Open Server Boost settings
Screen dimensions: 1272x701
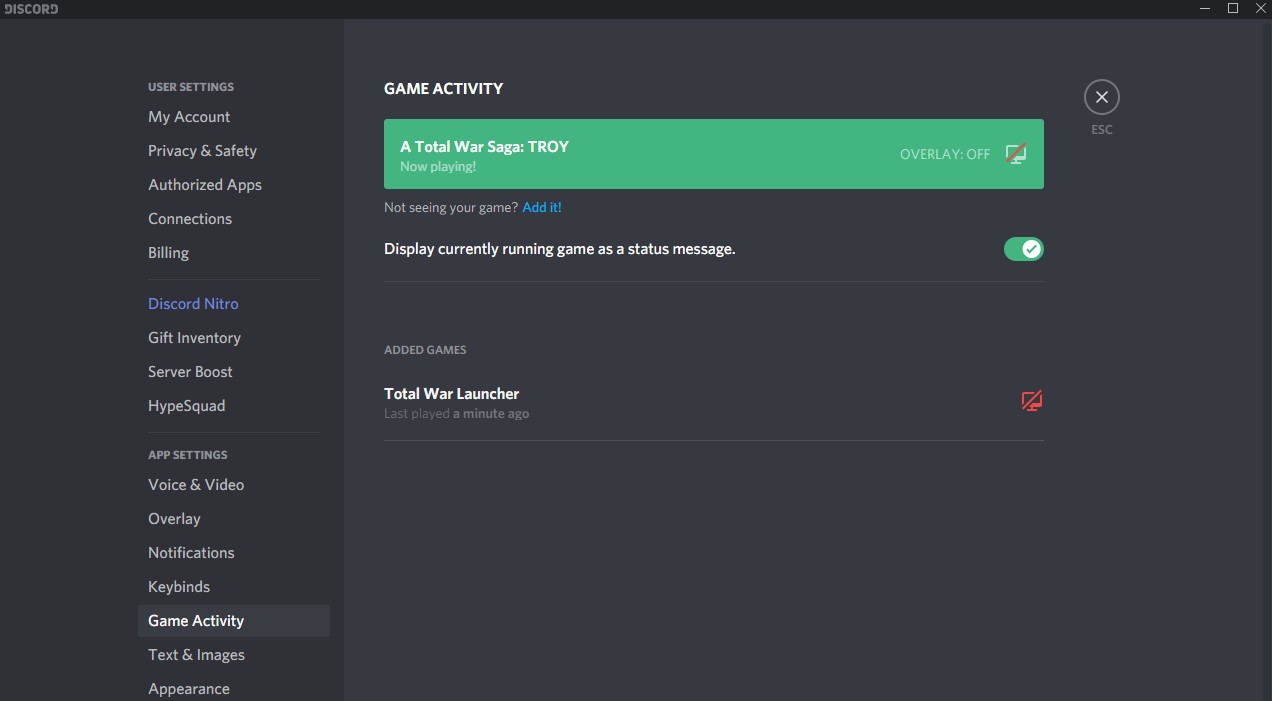[x=190, y=372]
